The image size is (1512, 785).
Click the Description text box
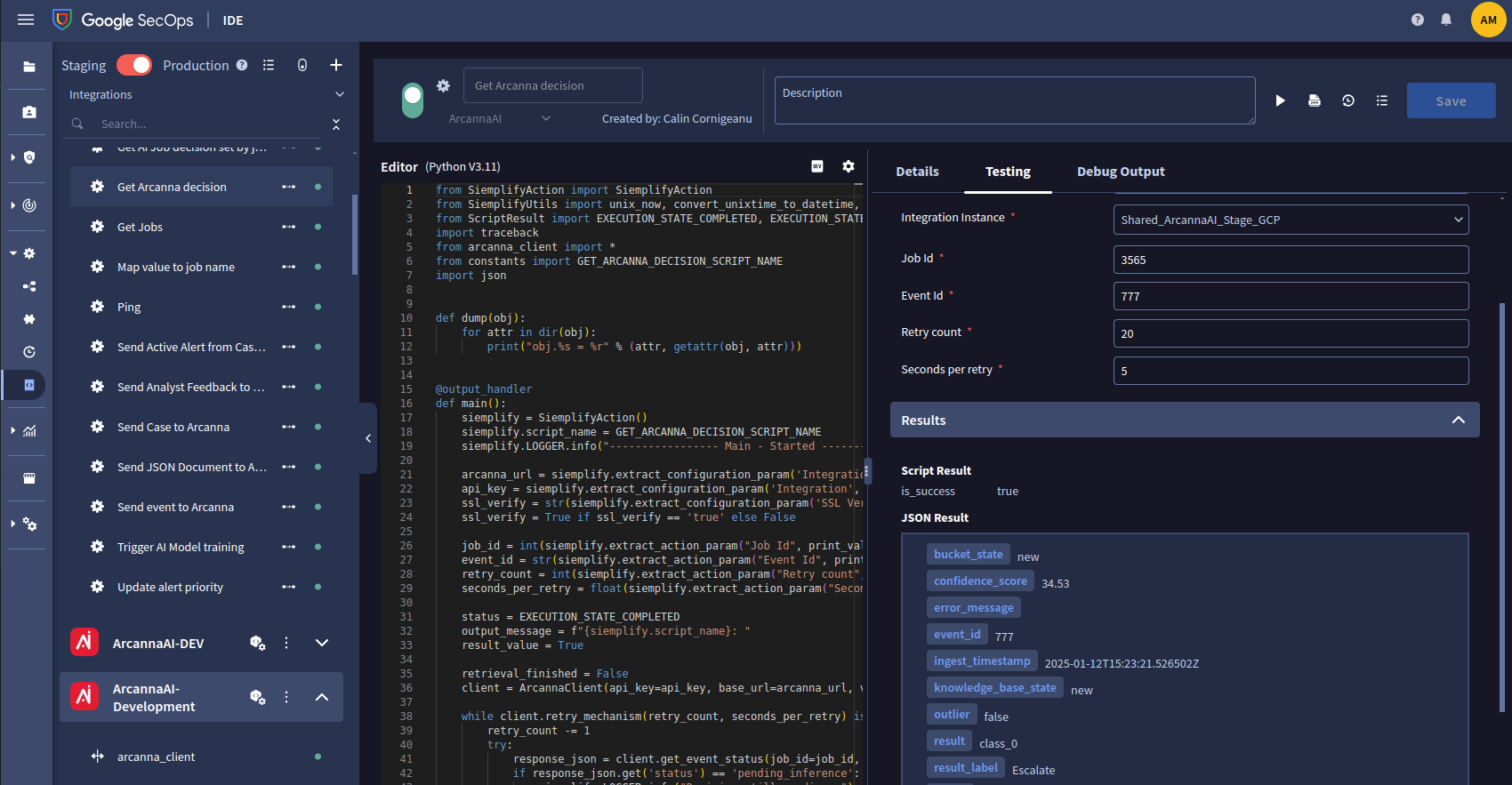tap(1015, 100)
